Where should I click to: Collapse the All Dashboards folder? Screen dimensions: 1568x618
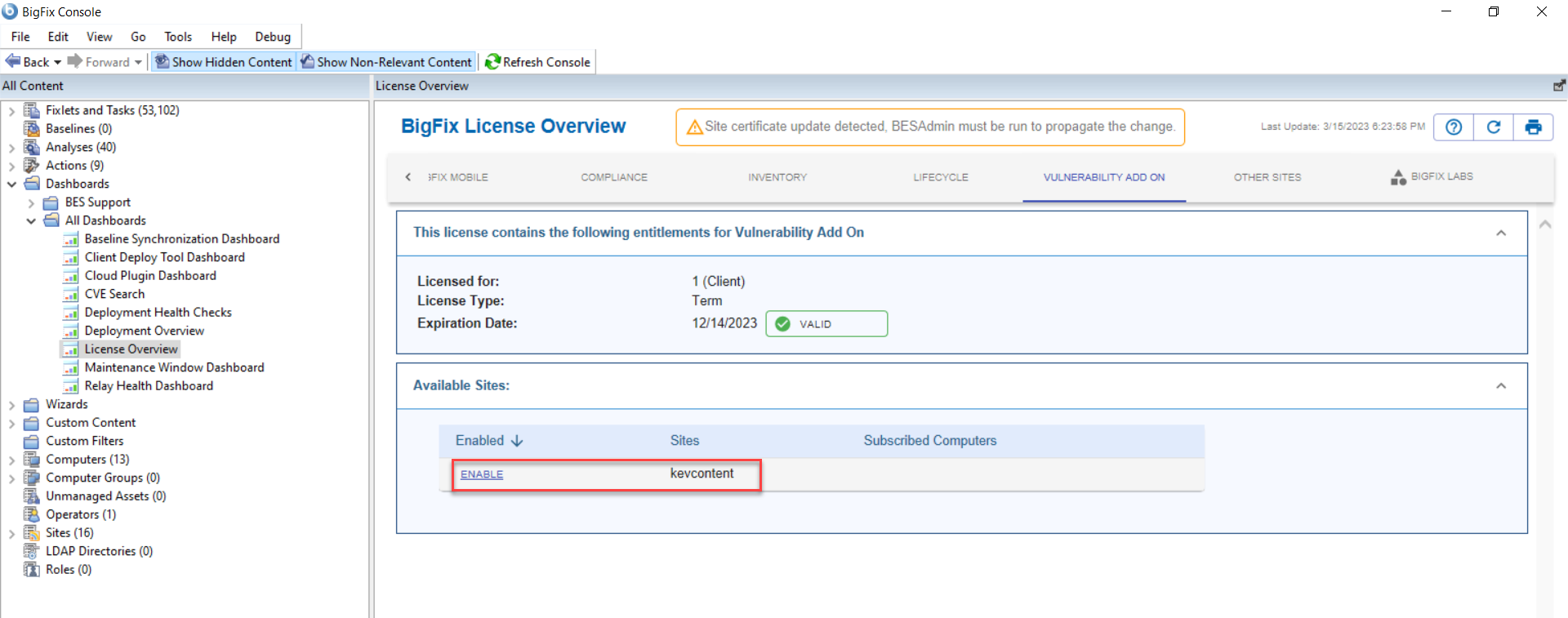pyautogui.click(x=31, y=221)
